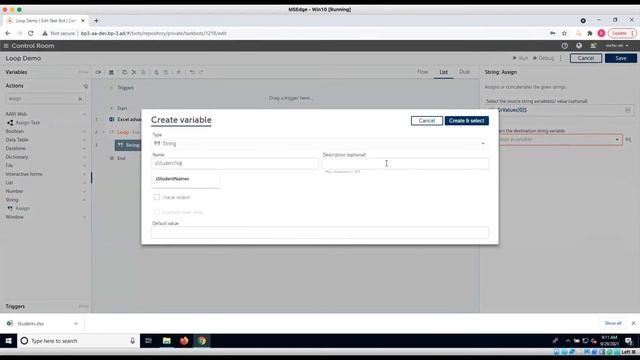The height and width of the screenshot is (360, 640).
Task: Click the Actions panel lightbulb icon
Action: click(86, 86)
